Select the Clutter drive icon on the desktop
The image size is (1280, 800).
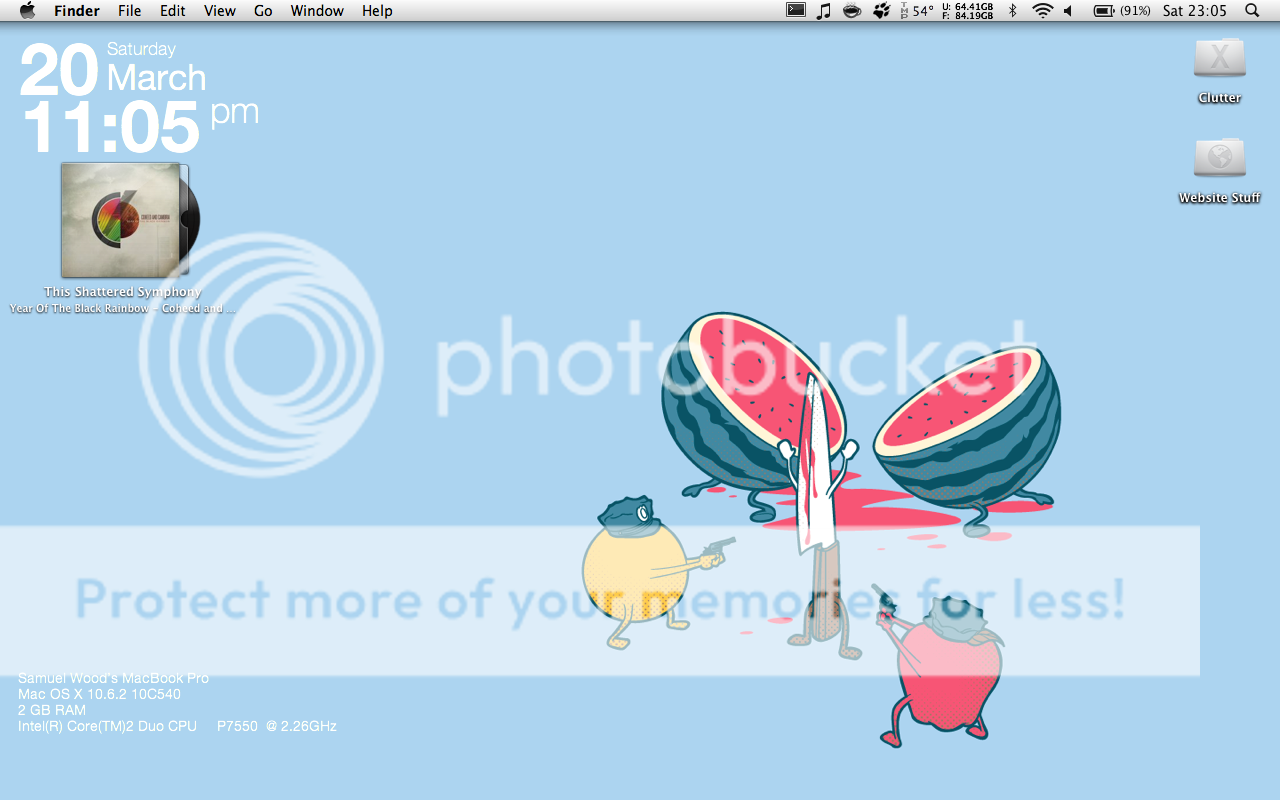click(x=1220, y=58)
